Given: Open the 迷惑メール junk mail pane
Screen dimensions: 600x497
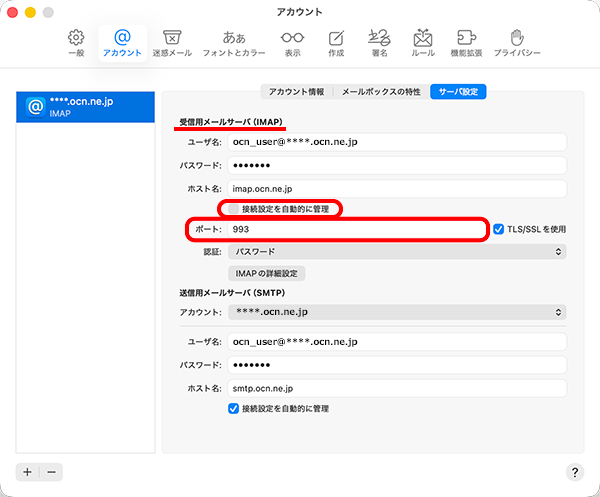Looking at the screenshot, I should point(172,43).
